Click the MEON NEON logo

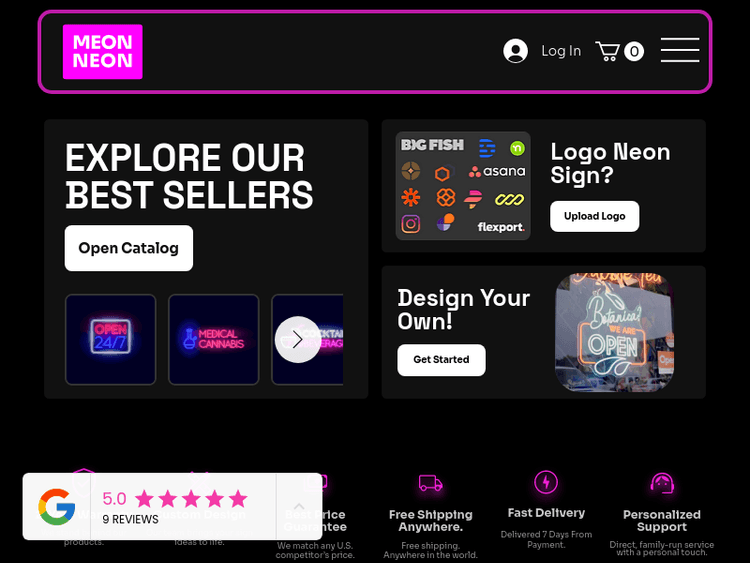point(102,52)
